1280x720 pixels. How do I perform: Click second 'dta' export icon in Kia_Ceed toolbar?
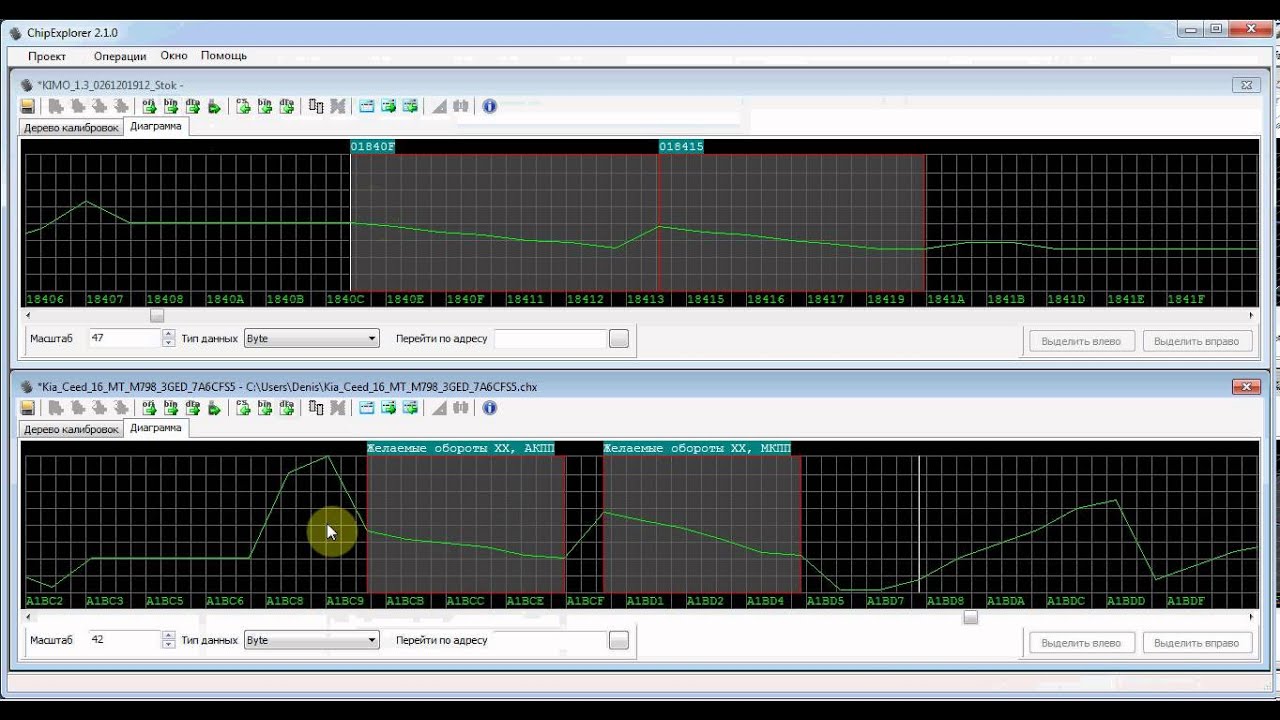click(287, 408)
